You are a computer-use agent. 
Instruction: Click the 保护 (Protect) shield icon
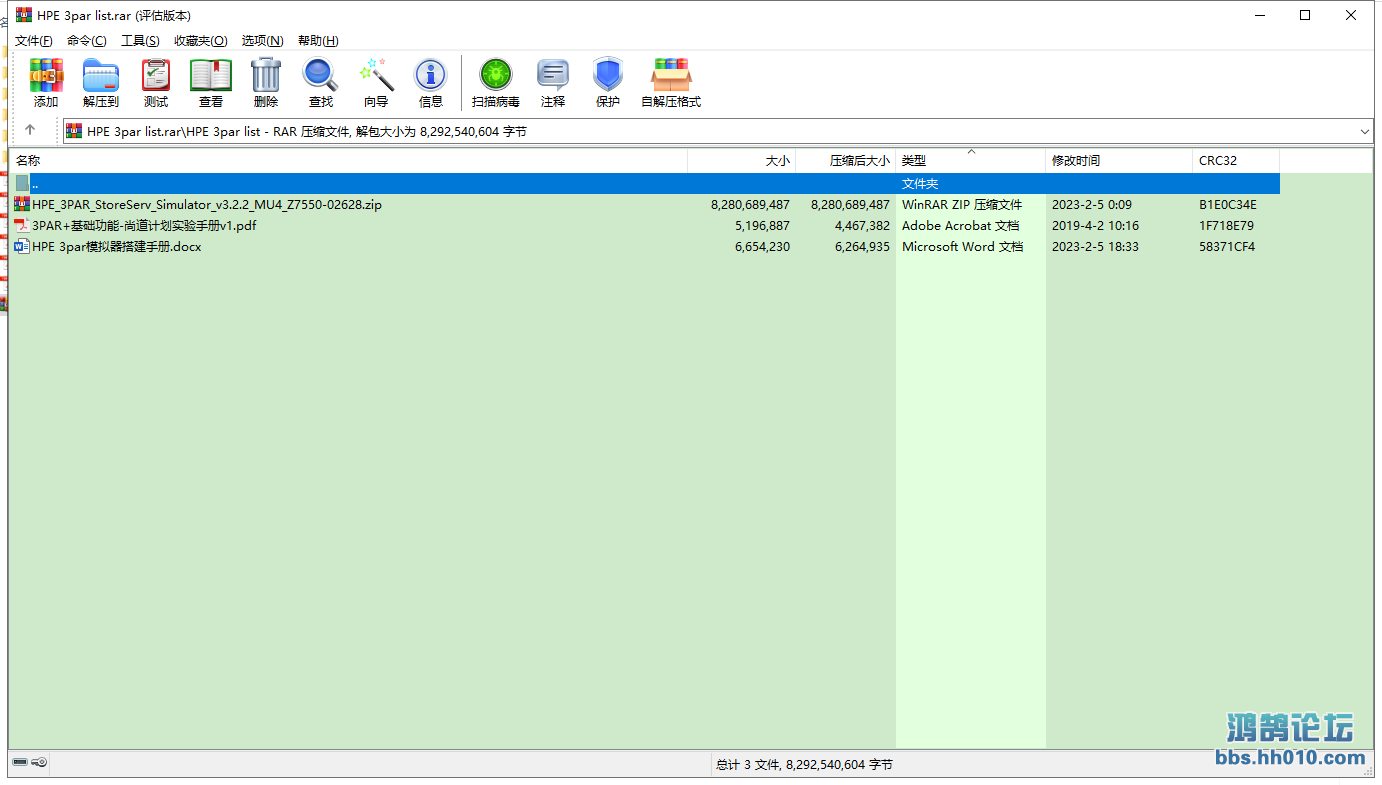click(608, 75)
